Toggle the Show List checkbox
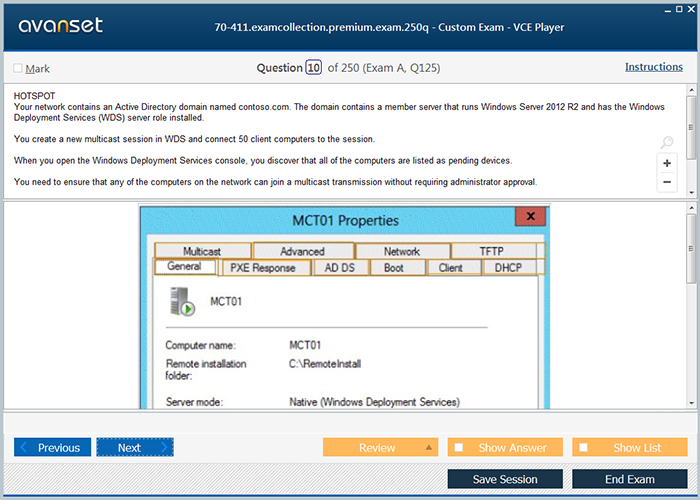Screen dimensions: 700x500 (x=583, y=447)
